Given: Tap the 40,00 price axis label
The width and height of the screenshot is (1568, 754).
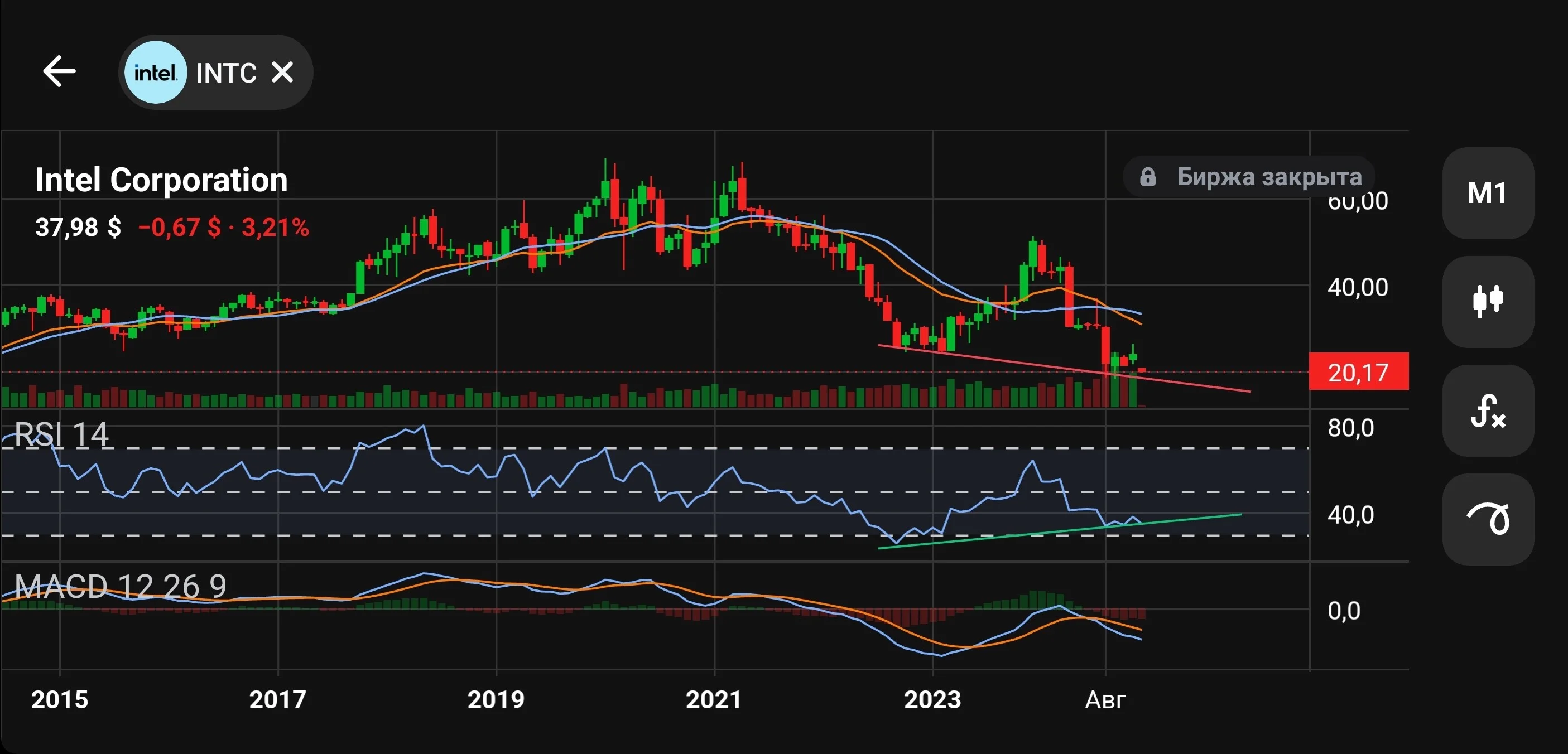Looking at the screenshot, I should point(1358,287).
